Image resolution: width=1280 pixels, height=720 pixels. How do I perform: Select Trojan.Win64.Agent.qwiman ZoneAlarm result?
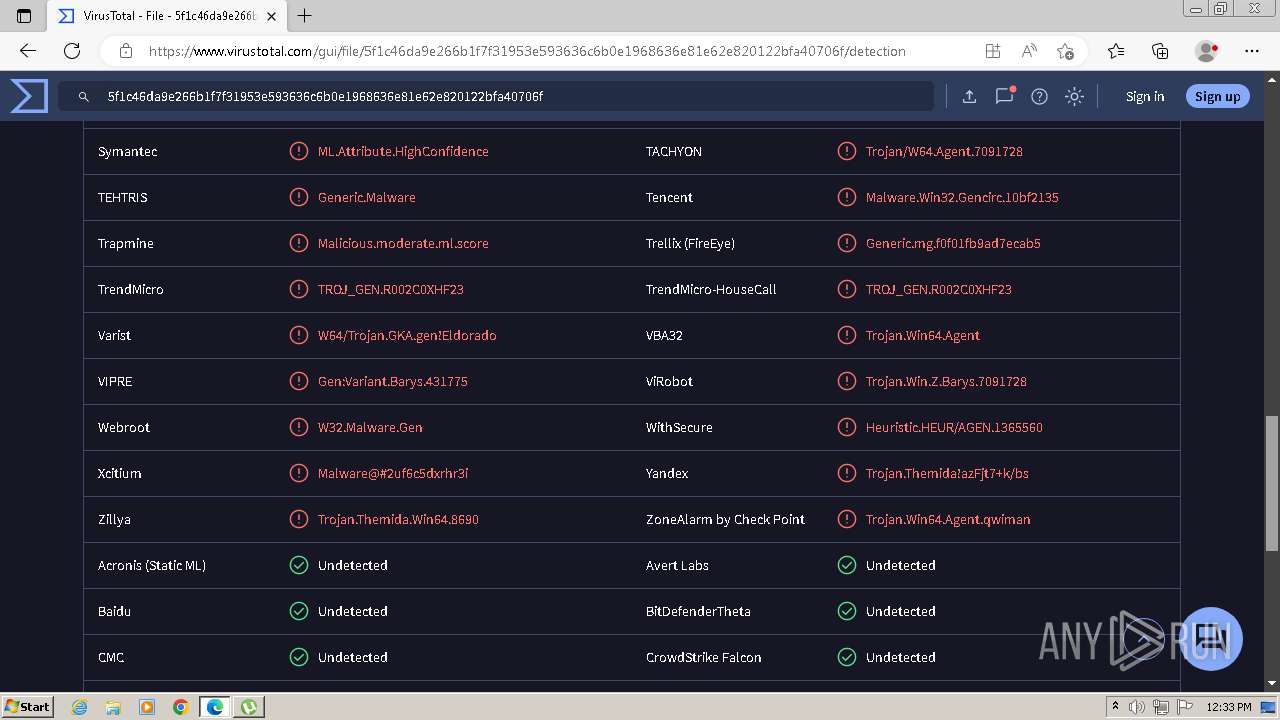[948, 519]
